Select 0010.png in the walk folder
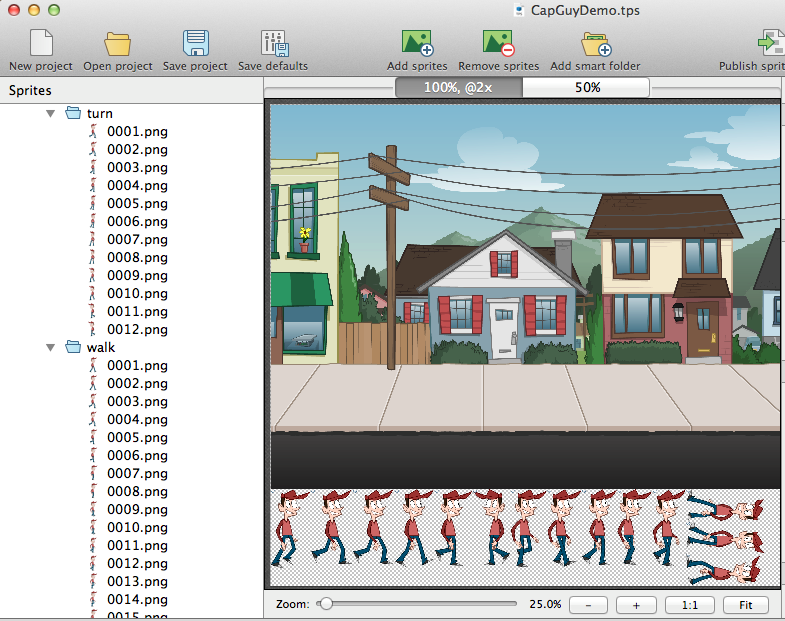Image resolution: width=785 pixels, height=621 pixels. 137,528
